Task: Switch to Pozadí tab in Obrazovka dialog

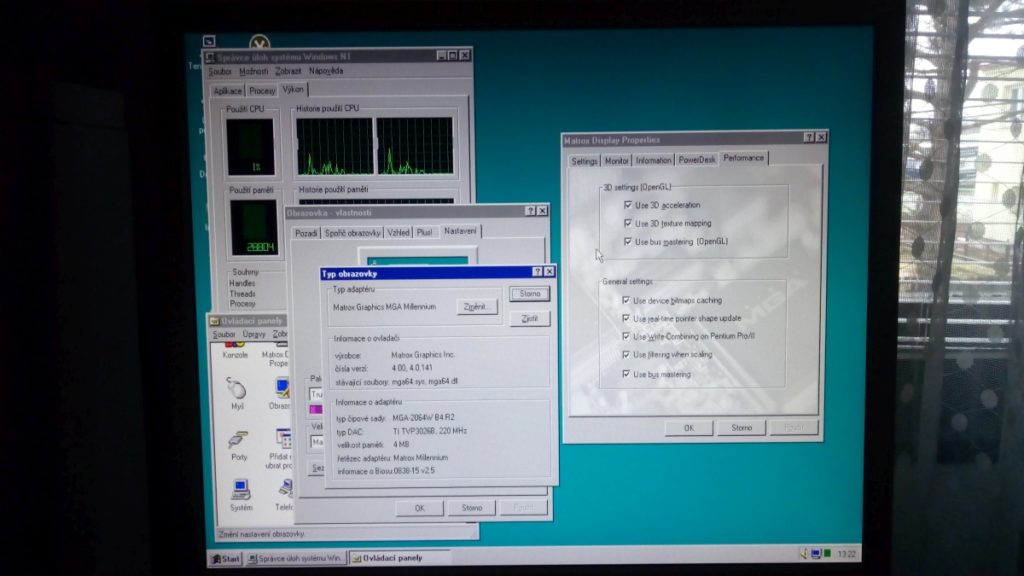Action: tap(306, 233)
